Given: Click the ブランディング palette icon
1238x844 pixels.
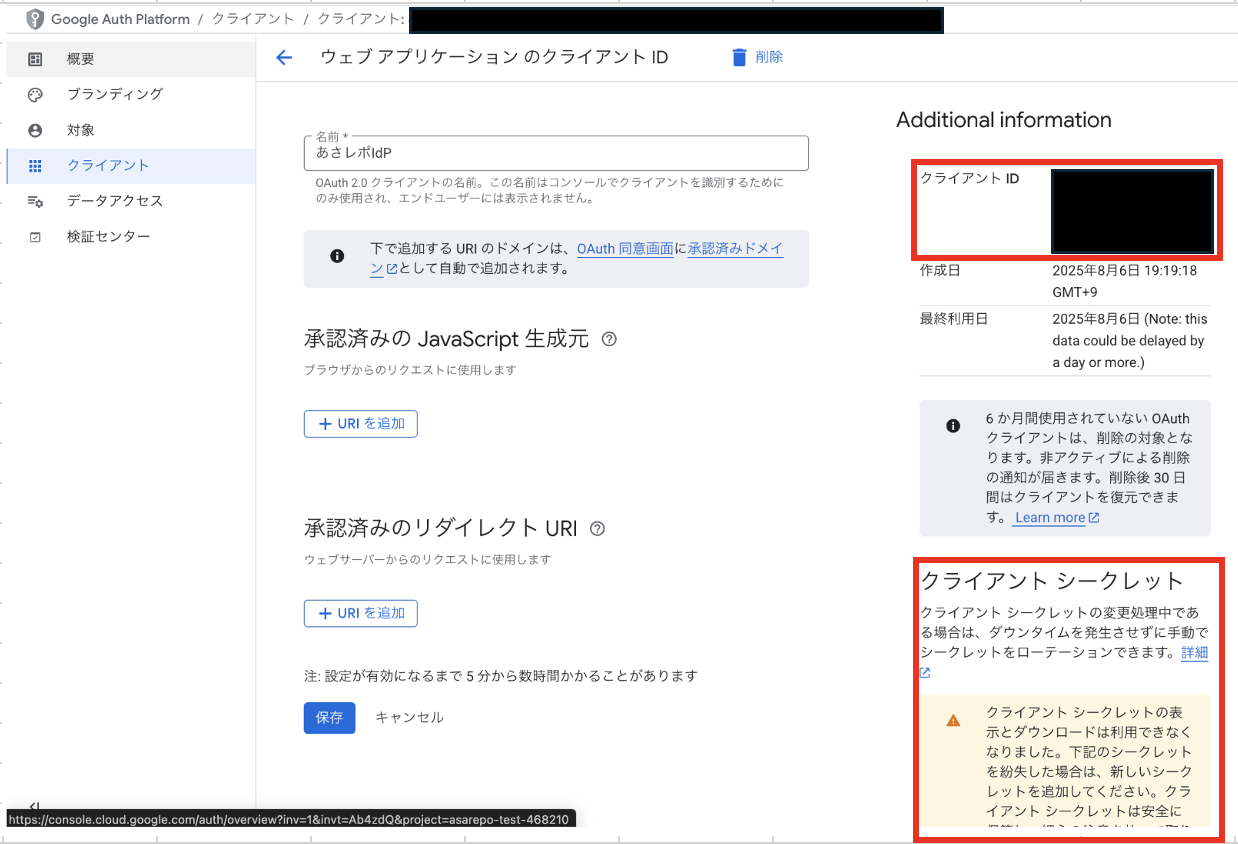Looking at the screenshot, I should click(x=36, y=95).
